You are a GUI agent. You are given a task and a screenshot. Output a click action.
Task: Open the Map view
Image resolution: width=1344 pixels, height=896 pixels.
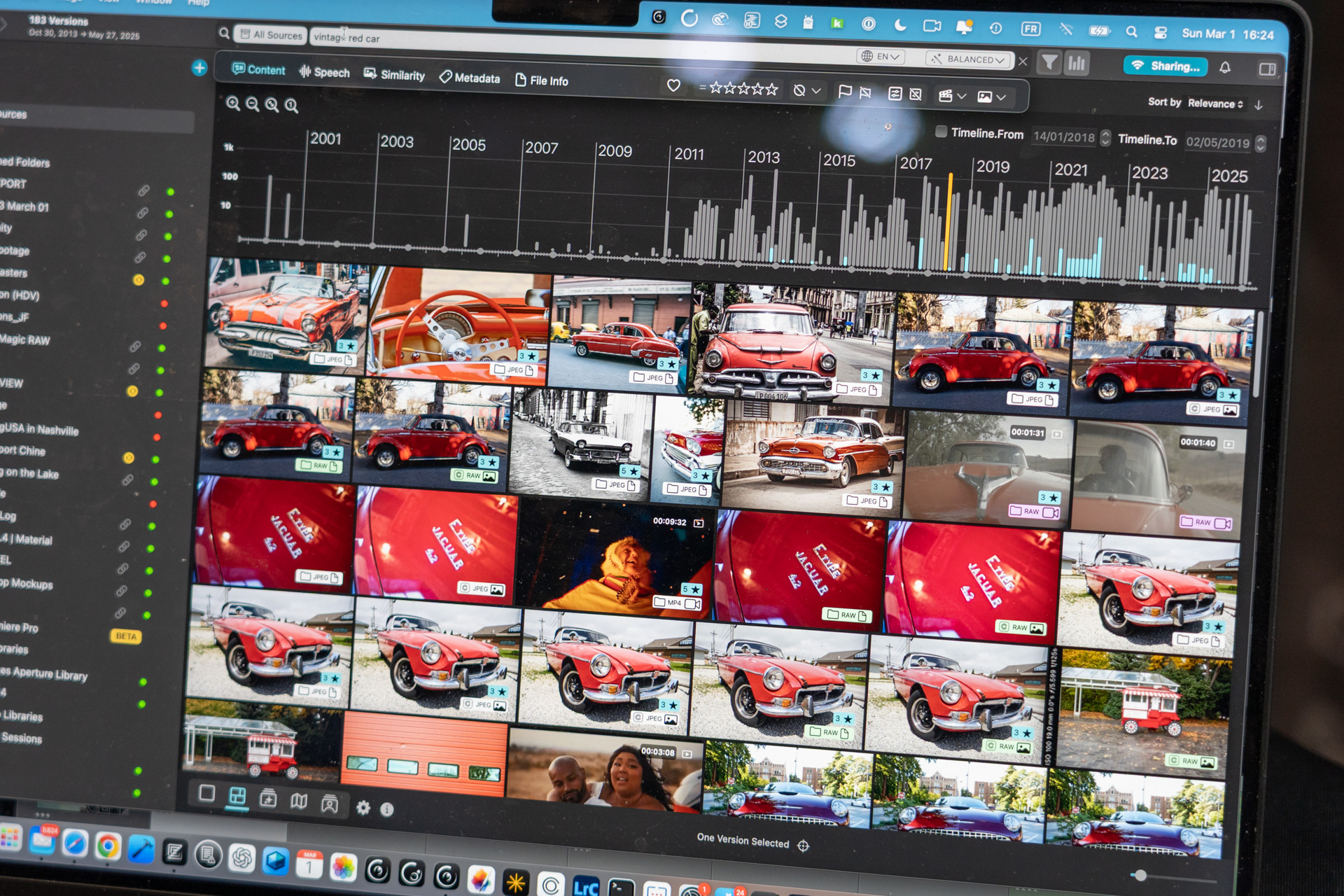300,800
